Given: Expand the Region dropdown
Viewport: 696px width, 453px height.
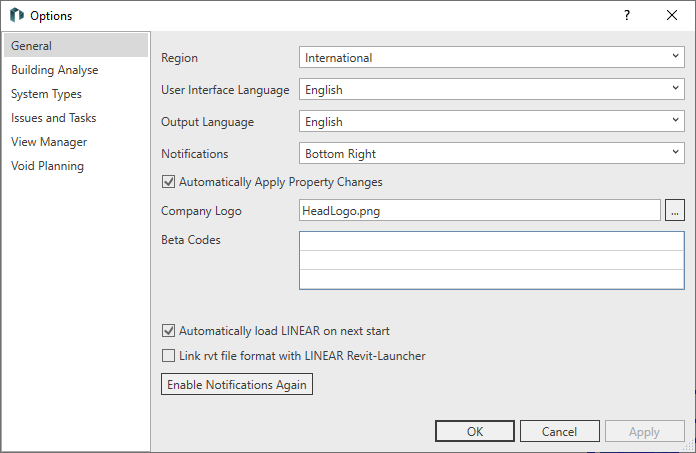Looking at the screenshot, I should pos(491,57).
